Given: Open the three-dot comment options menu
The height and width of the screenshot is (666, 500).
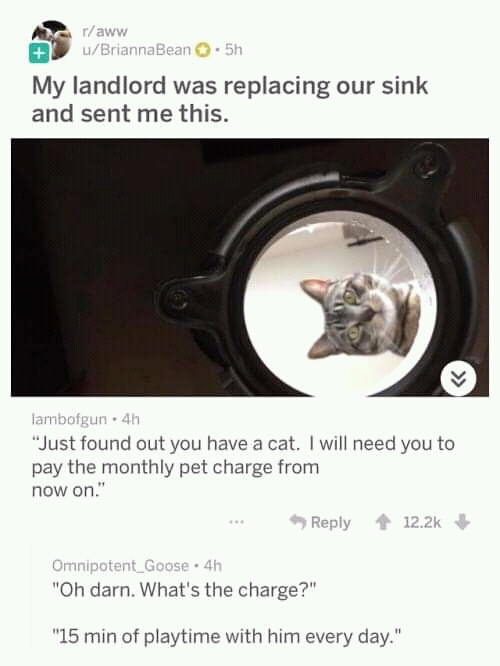Looking at the screenshot, I should [x=236, y=522].
